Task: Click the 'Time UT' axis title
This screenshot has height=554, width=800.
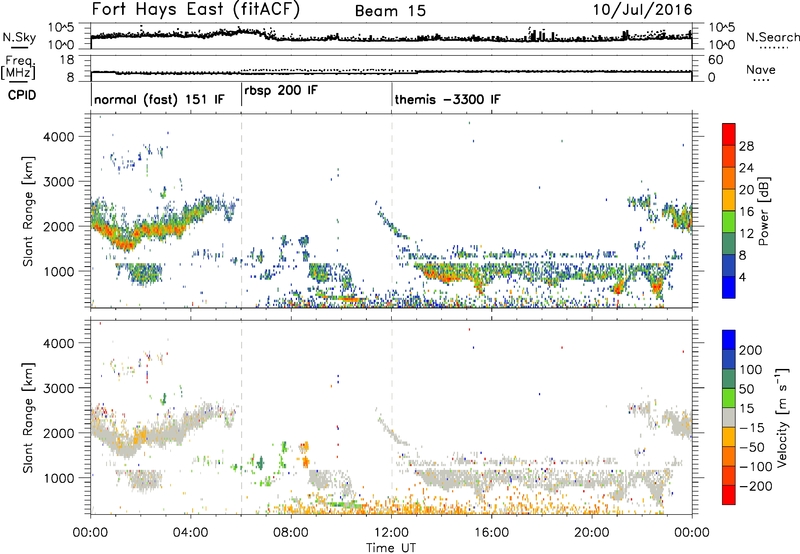Action: (x=391, y=548)
